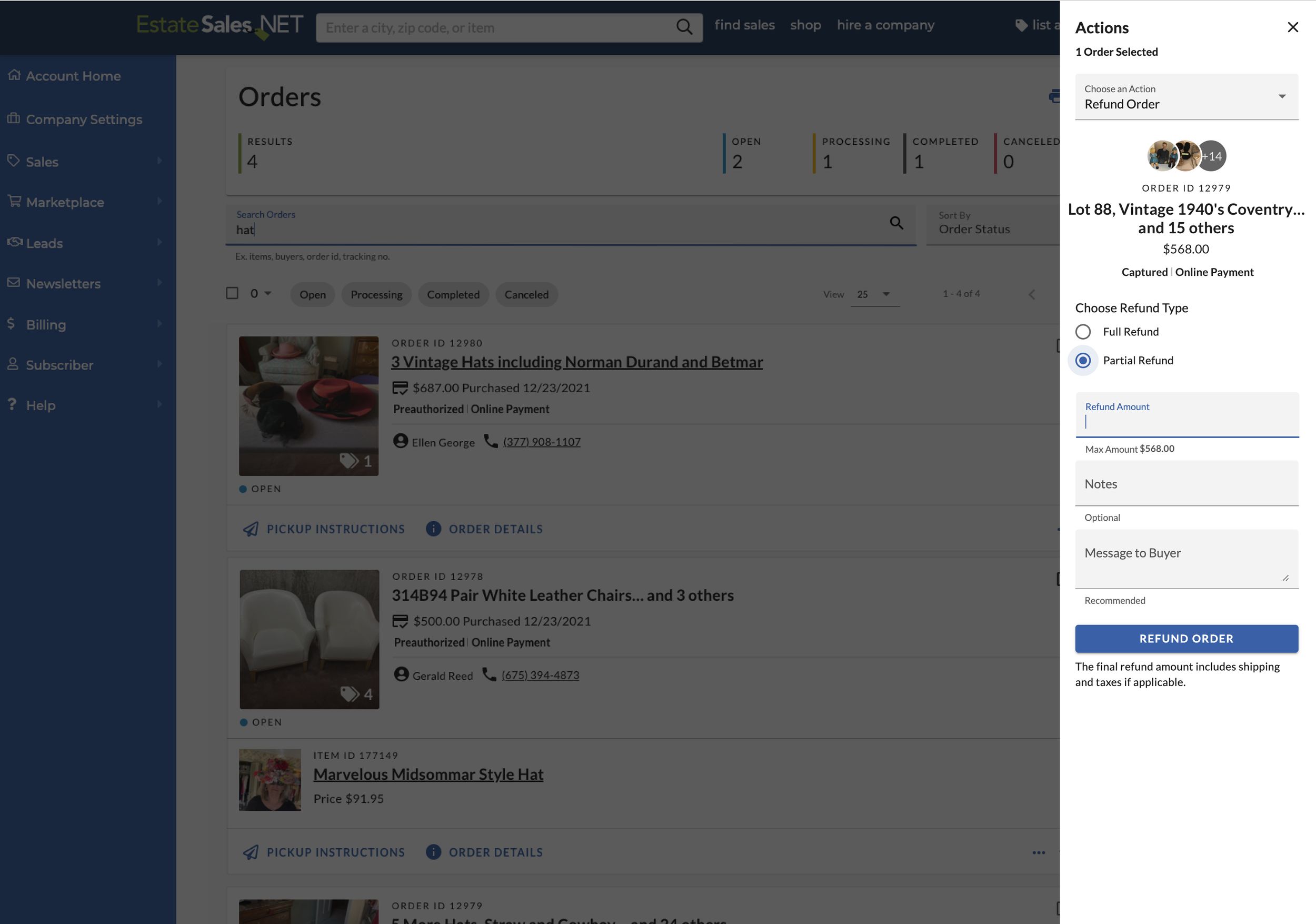This screenshot has width=1316, height=924.
Task: Open Marvelous Midsommar Style Hat link
Action: tap(428, 774)
